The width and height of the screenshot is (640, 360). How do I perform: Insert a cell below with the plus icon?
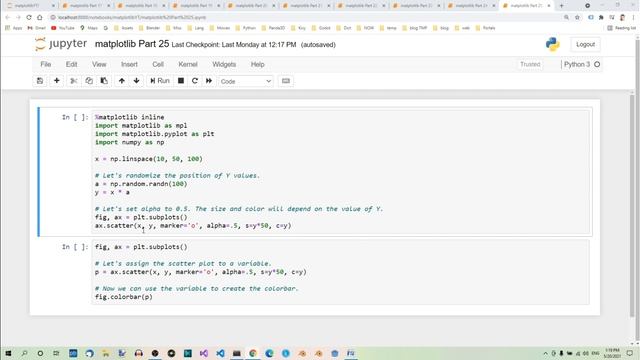coord(57,81)
